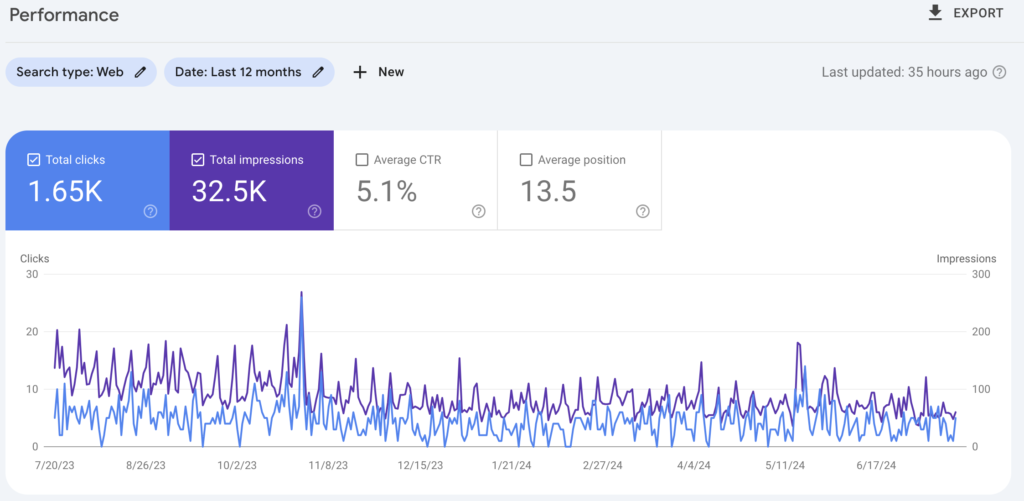Select the 1.65K total clicks value
This screenshot has width=1024, height=501.
pyautogui.click(x=65, y=191)
